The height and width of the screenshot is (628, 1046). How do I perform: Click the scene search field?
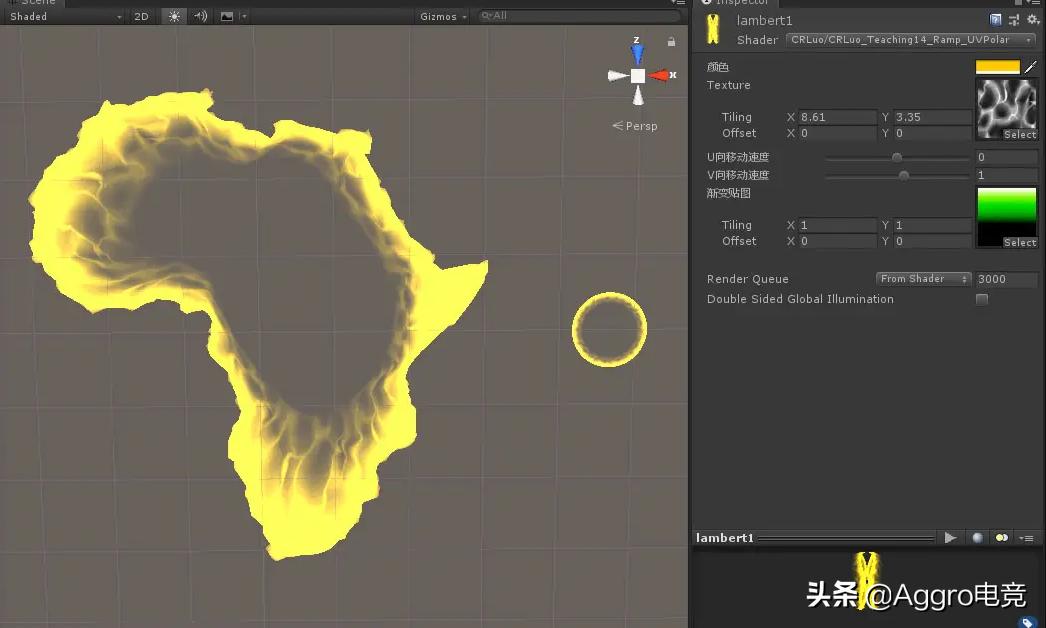pyautogui.click(x=579, y=15)
